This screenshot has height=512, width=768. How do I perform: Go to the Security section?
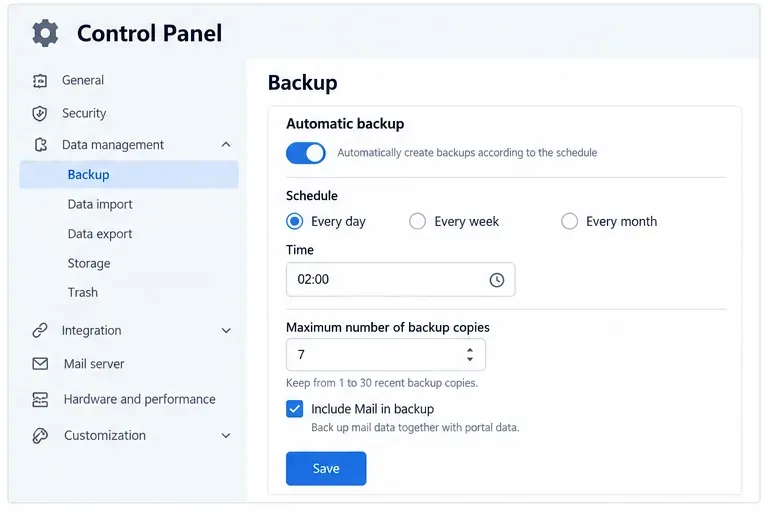click(x=84, y=113)
